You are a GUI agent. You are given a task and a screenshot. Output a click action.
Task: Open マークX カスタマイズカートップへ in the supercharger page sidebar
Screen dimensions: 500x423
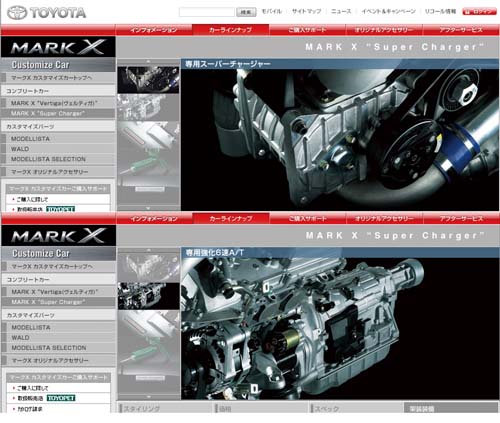click(58, 78)
